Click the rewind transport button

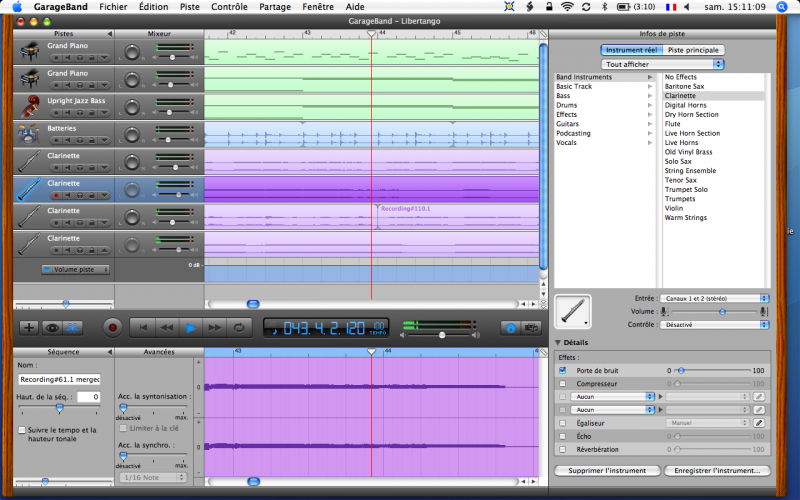pos(166,328)
